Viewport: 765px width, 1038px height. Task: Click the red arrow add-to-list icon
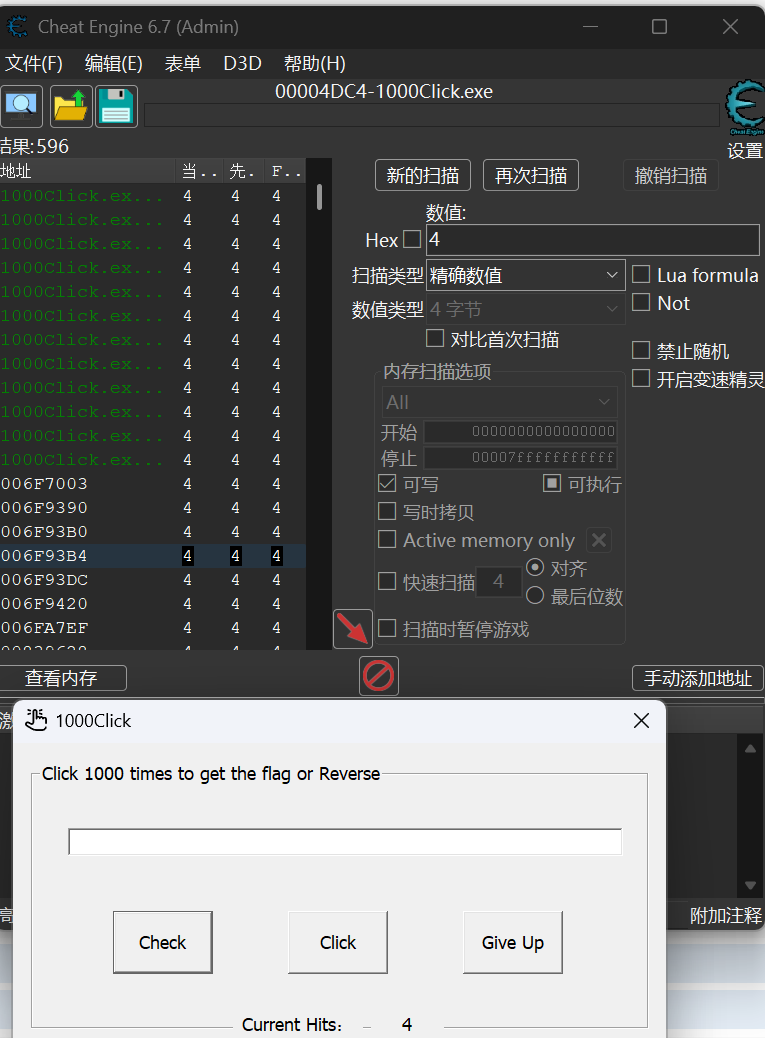[x=353, y=629]
